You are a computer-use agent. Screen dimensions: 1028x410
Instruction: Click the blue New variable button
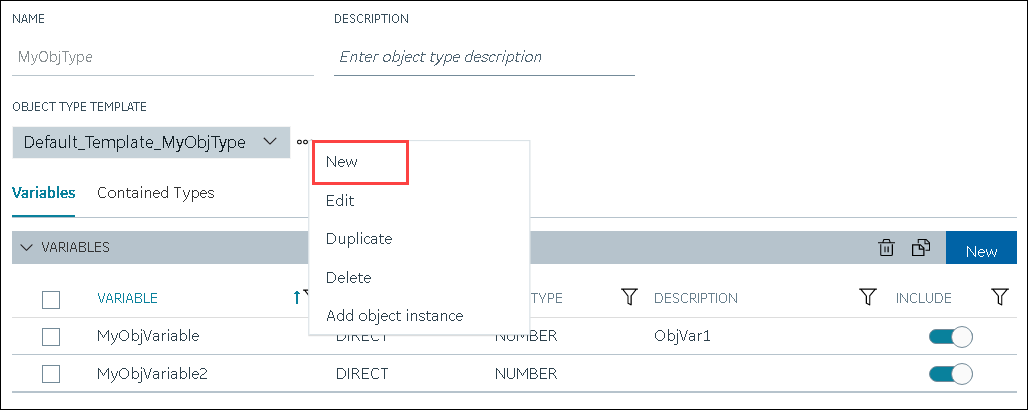pyautogui.click(x=981, y=248)
